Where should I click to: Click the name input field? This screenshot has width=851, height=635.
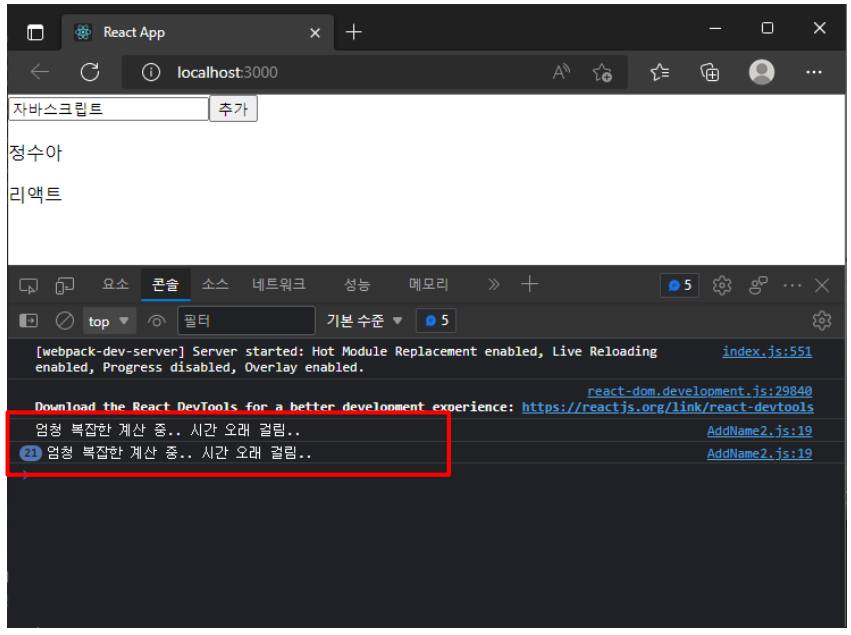[x=109, y=109]
